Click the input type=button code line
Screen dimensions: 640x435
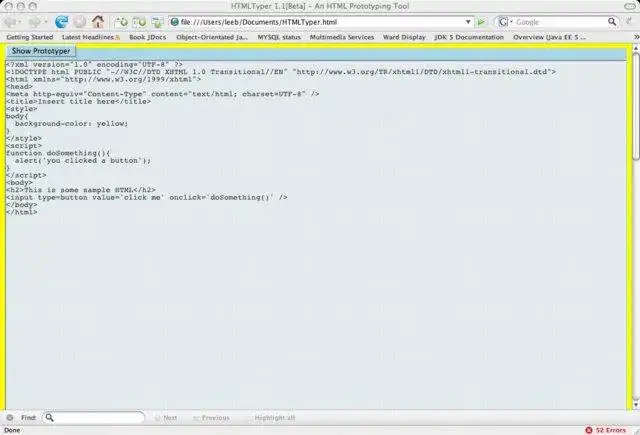(147, 198)
